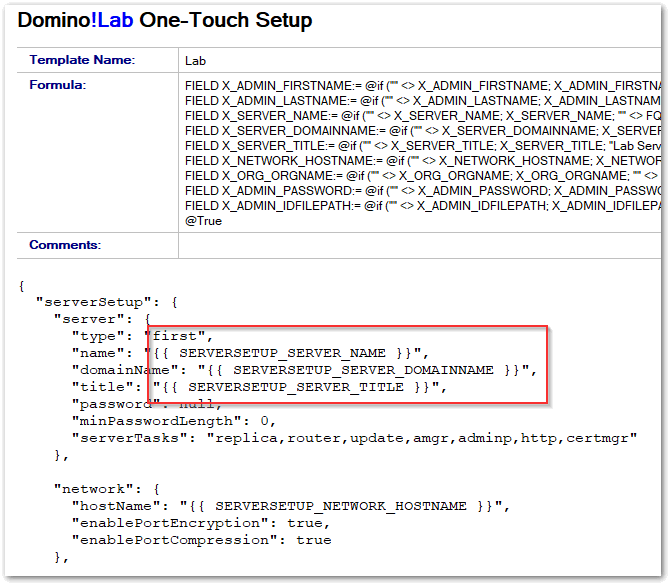Screen dimensions: 670x585
Task: Click the Formula line for X_SERVER_NAME
Action: (423, 116)
